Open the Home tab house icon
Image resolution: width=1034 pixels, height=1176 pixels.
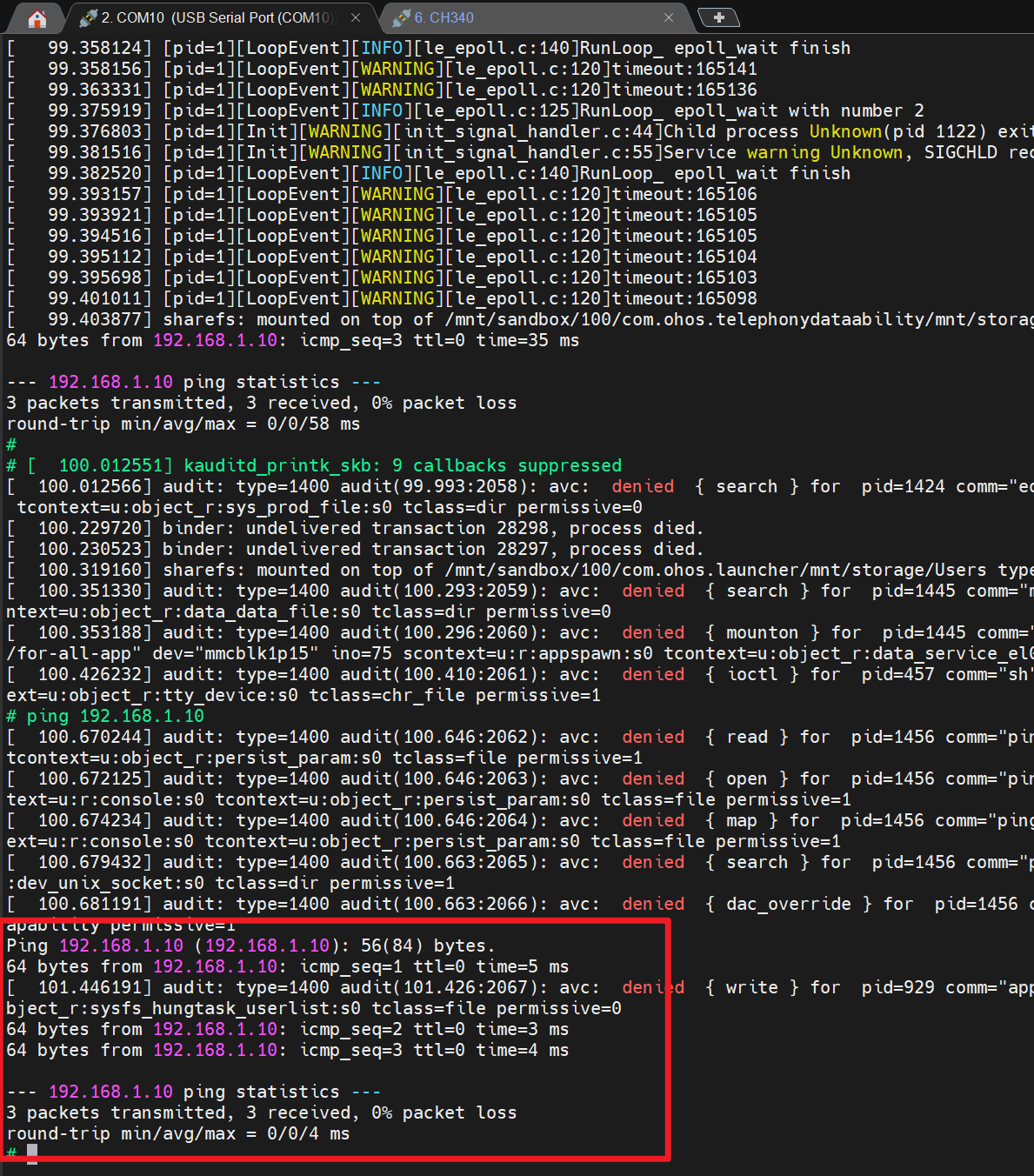pyautogui.click(x=37, y=18)
